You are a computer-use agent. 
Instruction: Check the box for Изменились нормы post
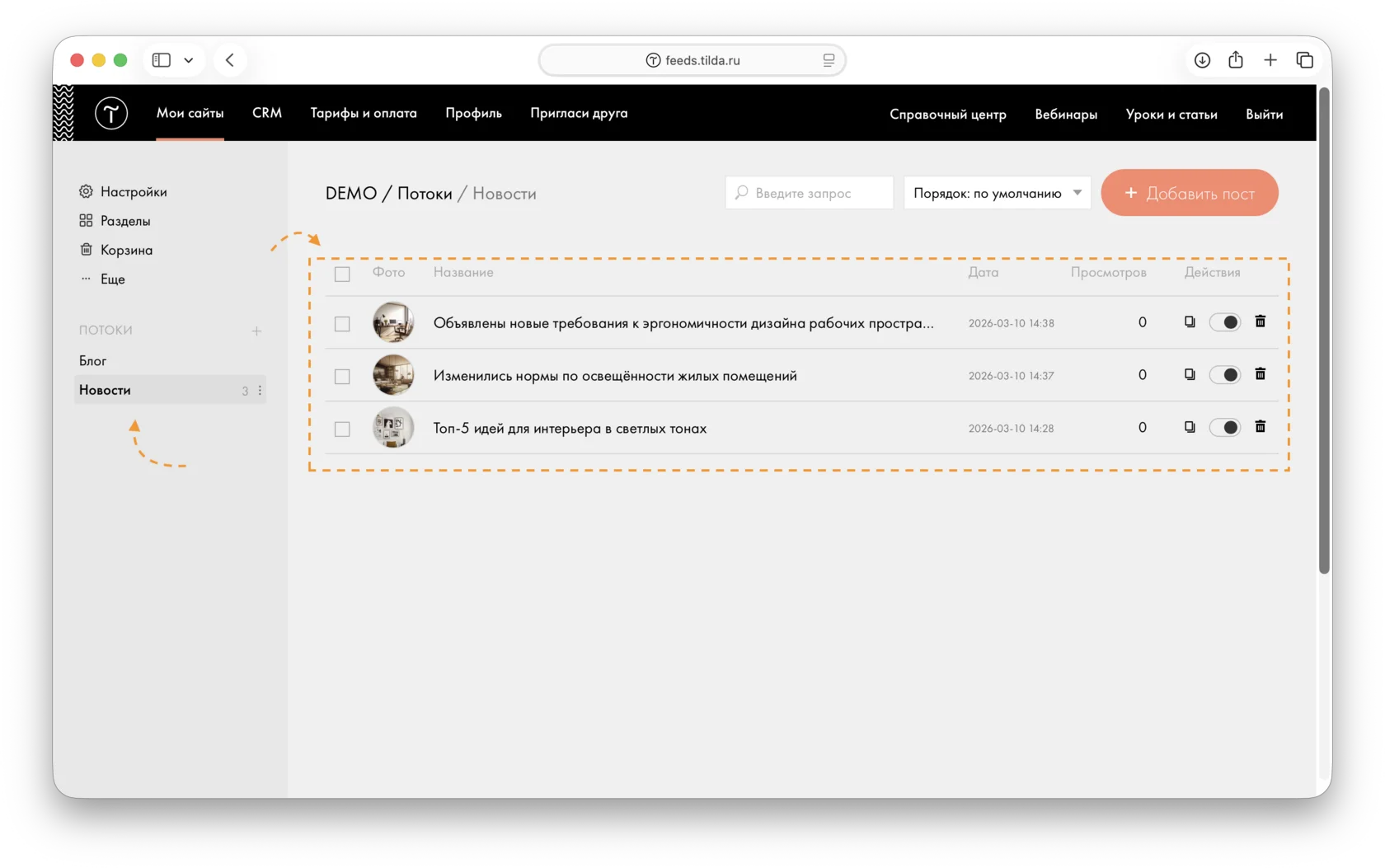pos(342,377)
